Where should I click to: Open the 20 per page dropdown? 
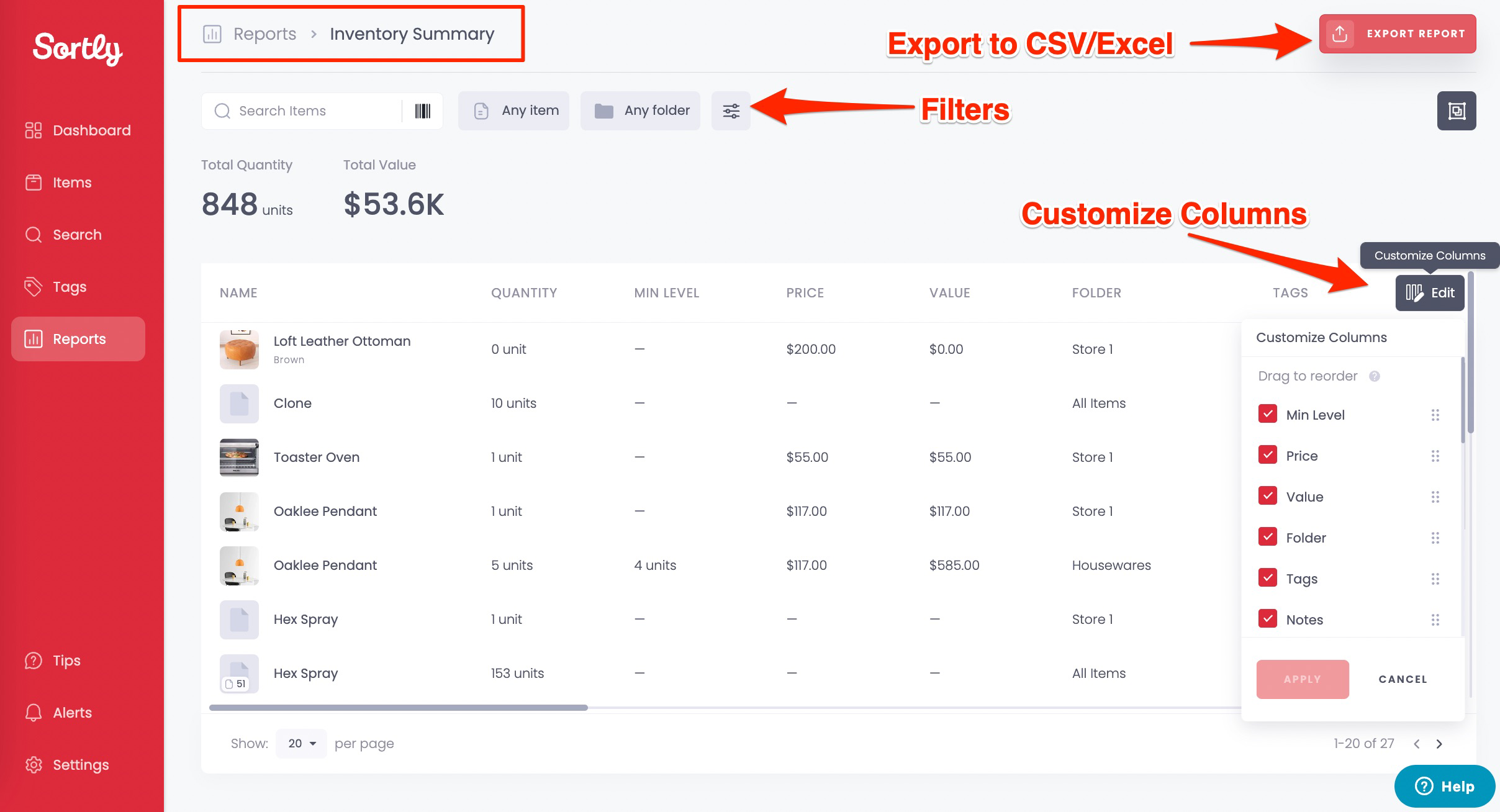coord(301,744)
